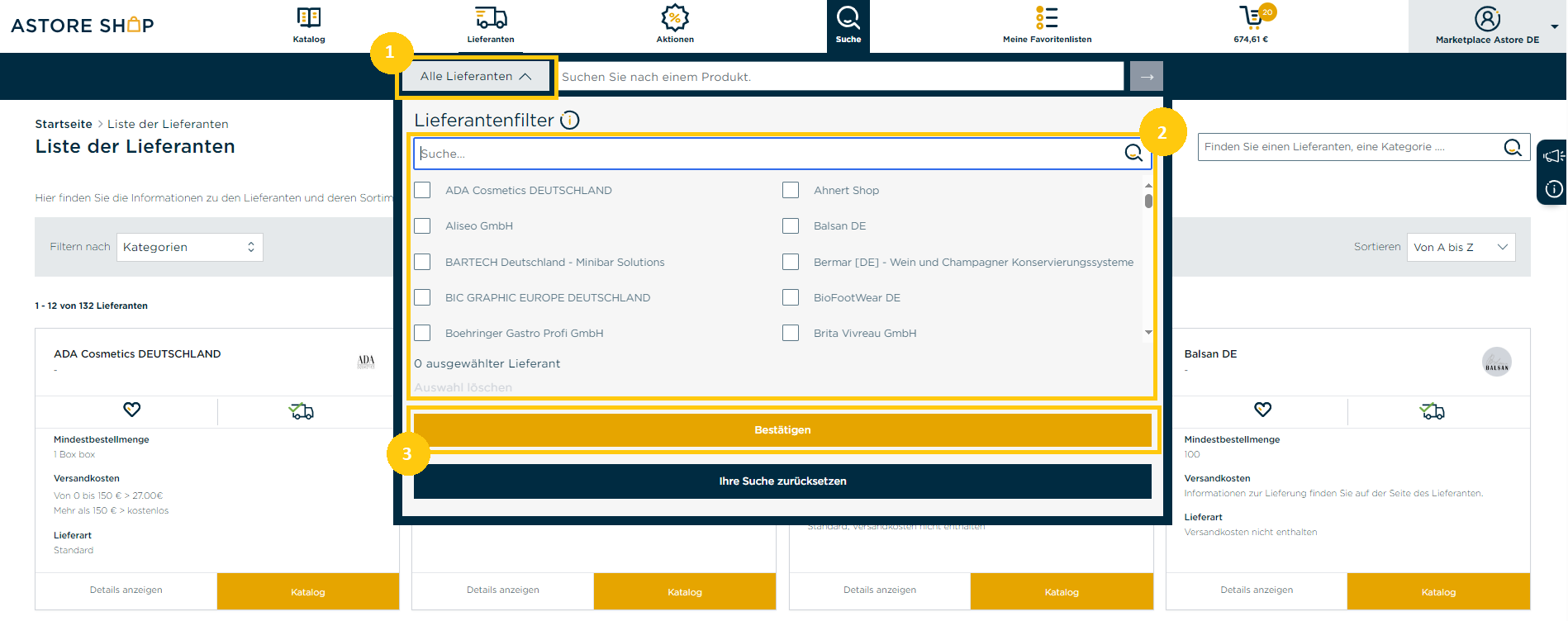Check ADA Cosmetics DEUTSCHLAND supplier checkbox
This screenshot has height=621, width=1568.
422,190
